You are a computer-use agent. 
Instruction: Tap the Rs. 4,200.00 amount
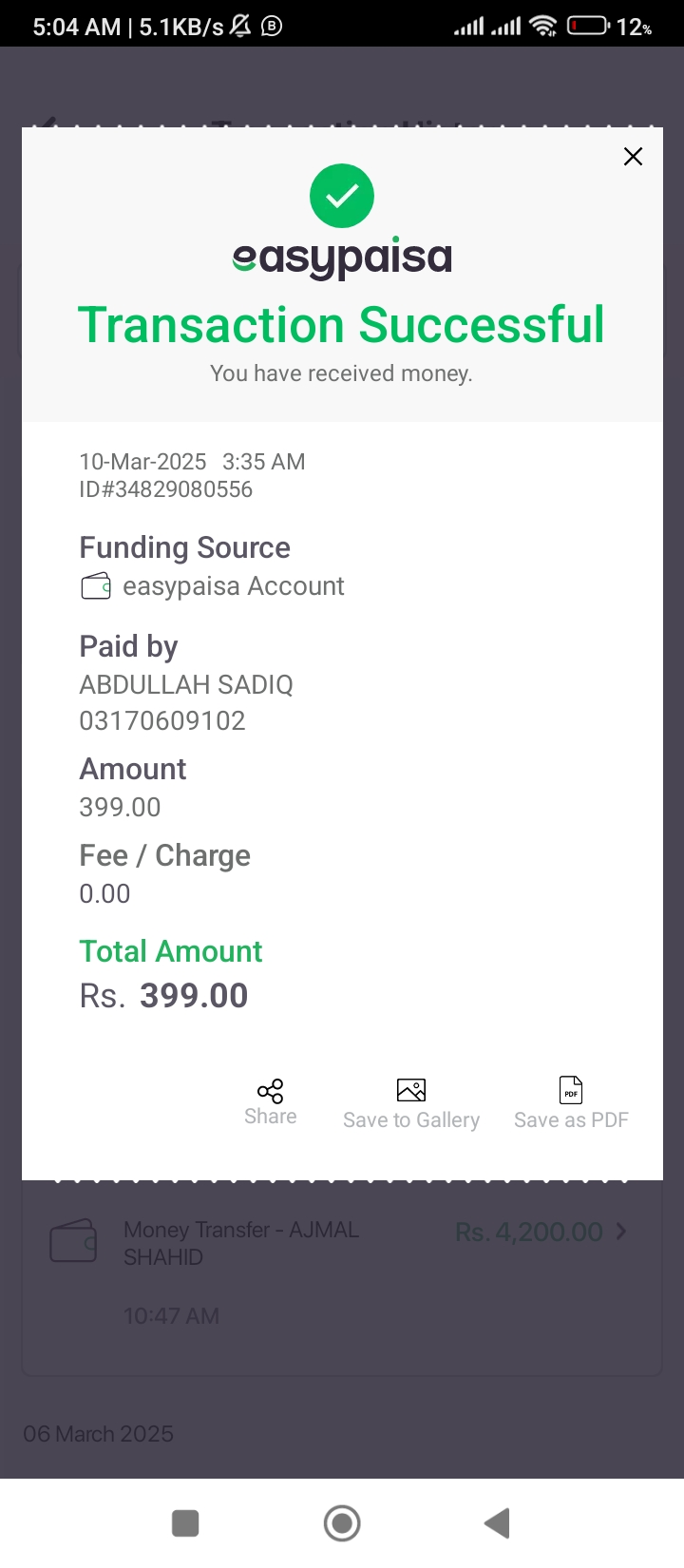529,1232
